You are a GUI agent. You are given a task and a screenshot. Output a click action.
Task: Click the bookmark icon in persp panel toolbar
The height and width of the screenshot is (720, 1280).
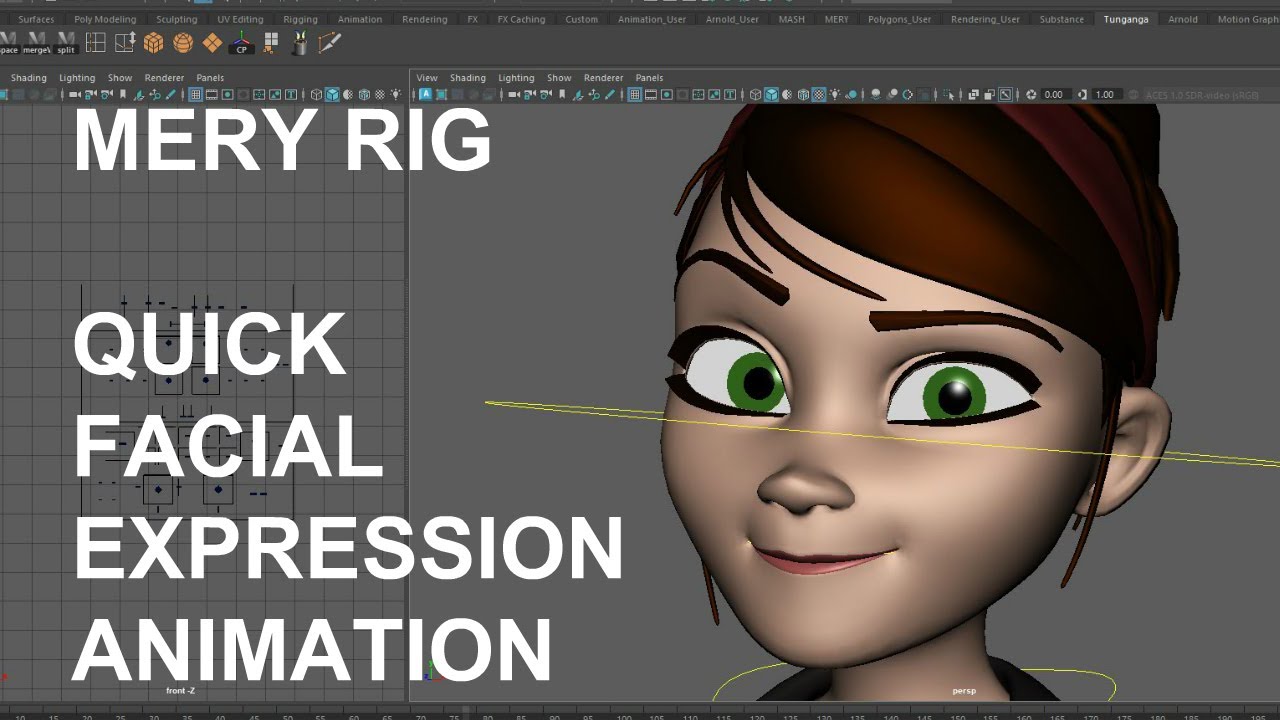562,95
